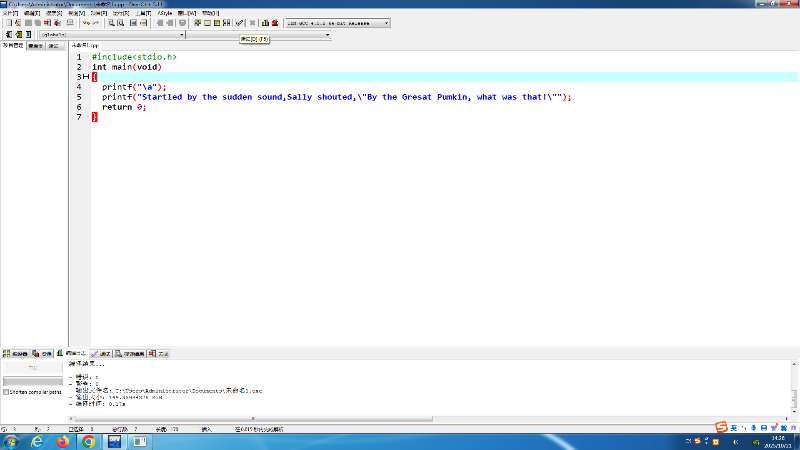Click the Open file toolbar icon

pos(18,23)
